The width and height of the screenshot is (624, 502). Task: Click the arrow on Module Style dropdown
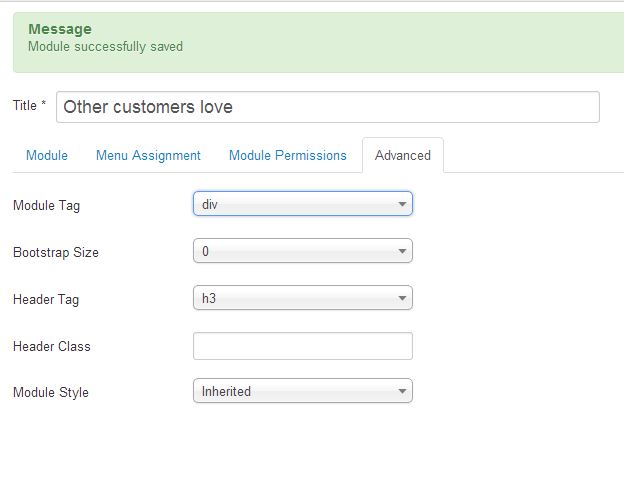[402, 392]
